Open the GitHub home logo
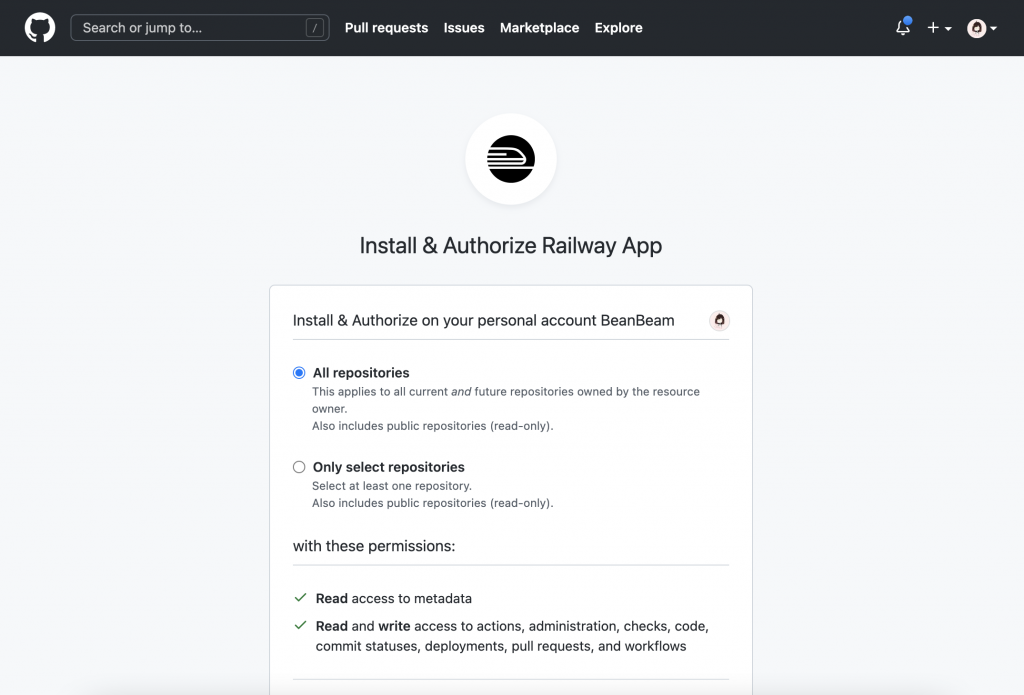This screenshot has width=1024, height=695. [40, 28]
